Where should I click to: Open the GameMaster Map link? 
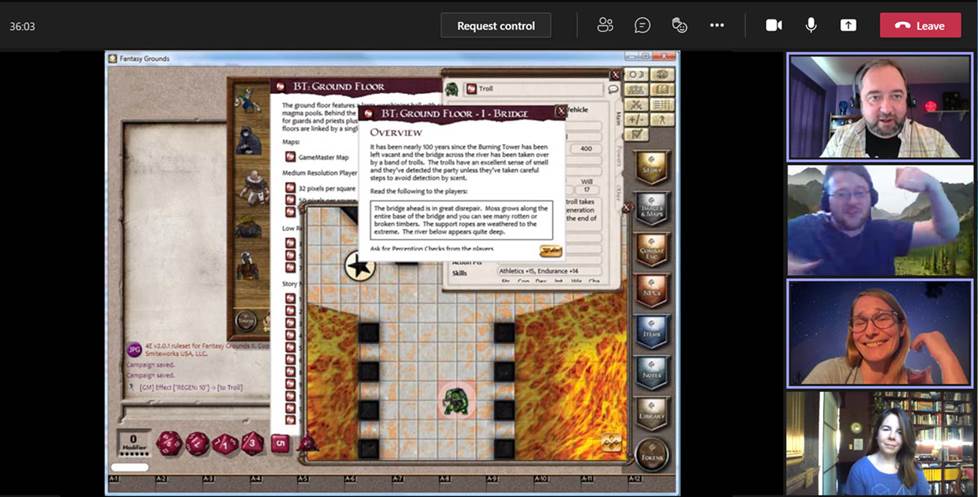[x=323, y=158]
